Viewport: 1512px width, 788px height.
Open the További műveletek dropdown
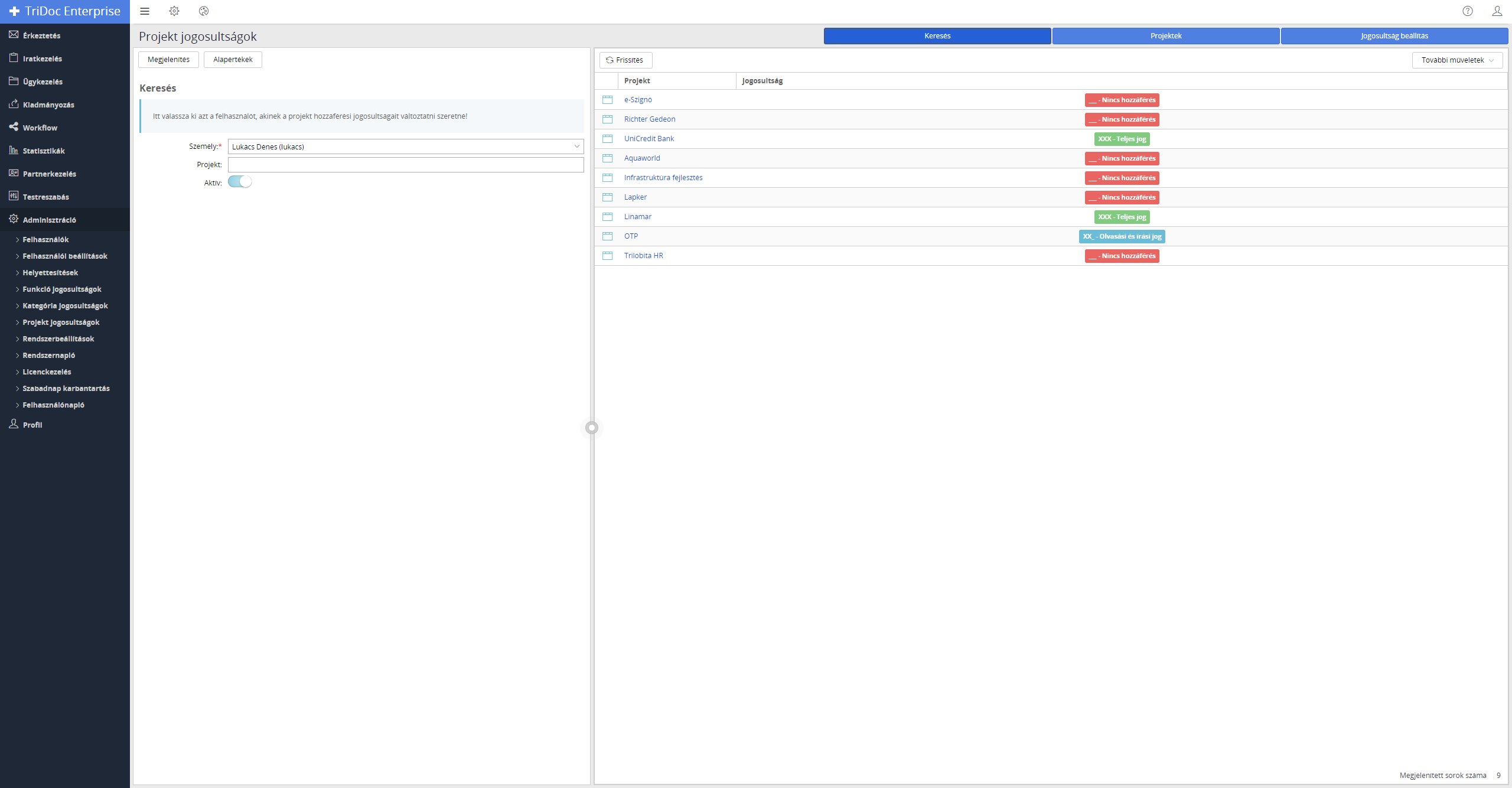tap(1457, 60)
